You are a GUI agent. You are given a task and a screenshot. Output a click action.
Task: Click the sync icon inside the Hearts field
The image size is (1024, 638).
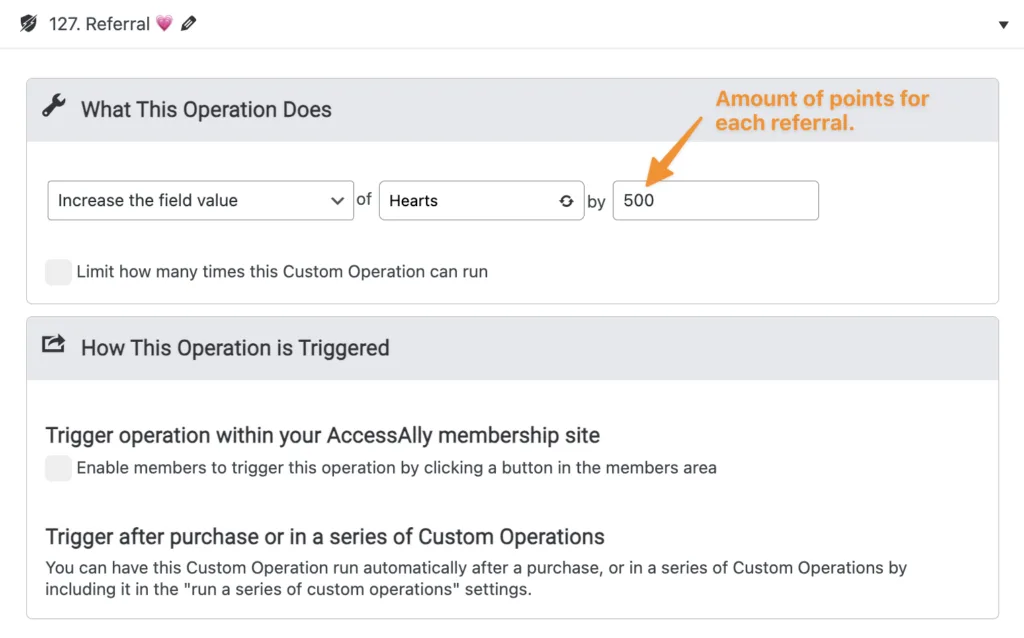[x=566, y=201]
